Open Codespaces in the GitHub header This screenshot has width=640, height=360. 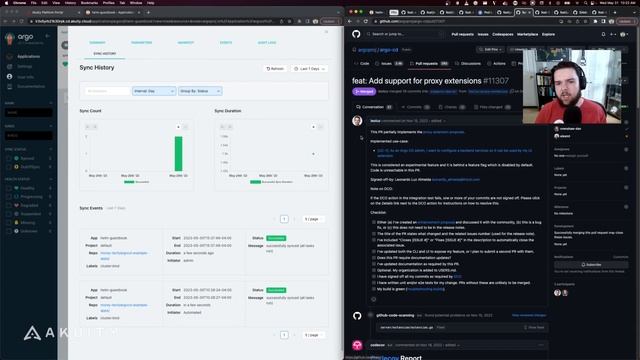(502, 34)
